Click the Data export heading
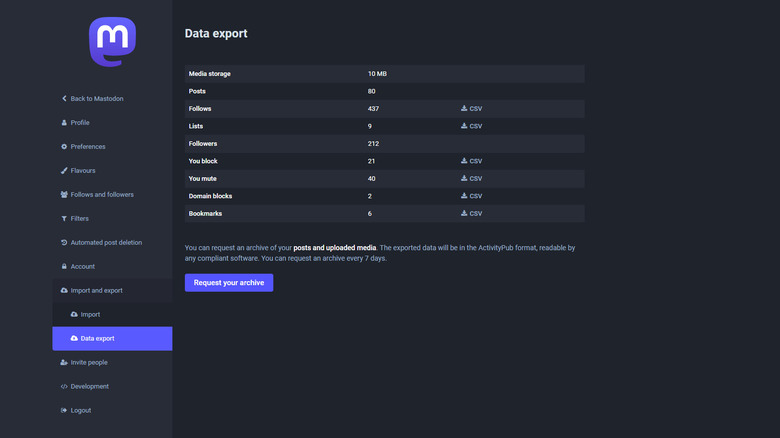The image size is (780, 438). click(x=216, y=33)
